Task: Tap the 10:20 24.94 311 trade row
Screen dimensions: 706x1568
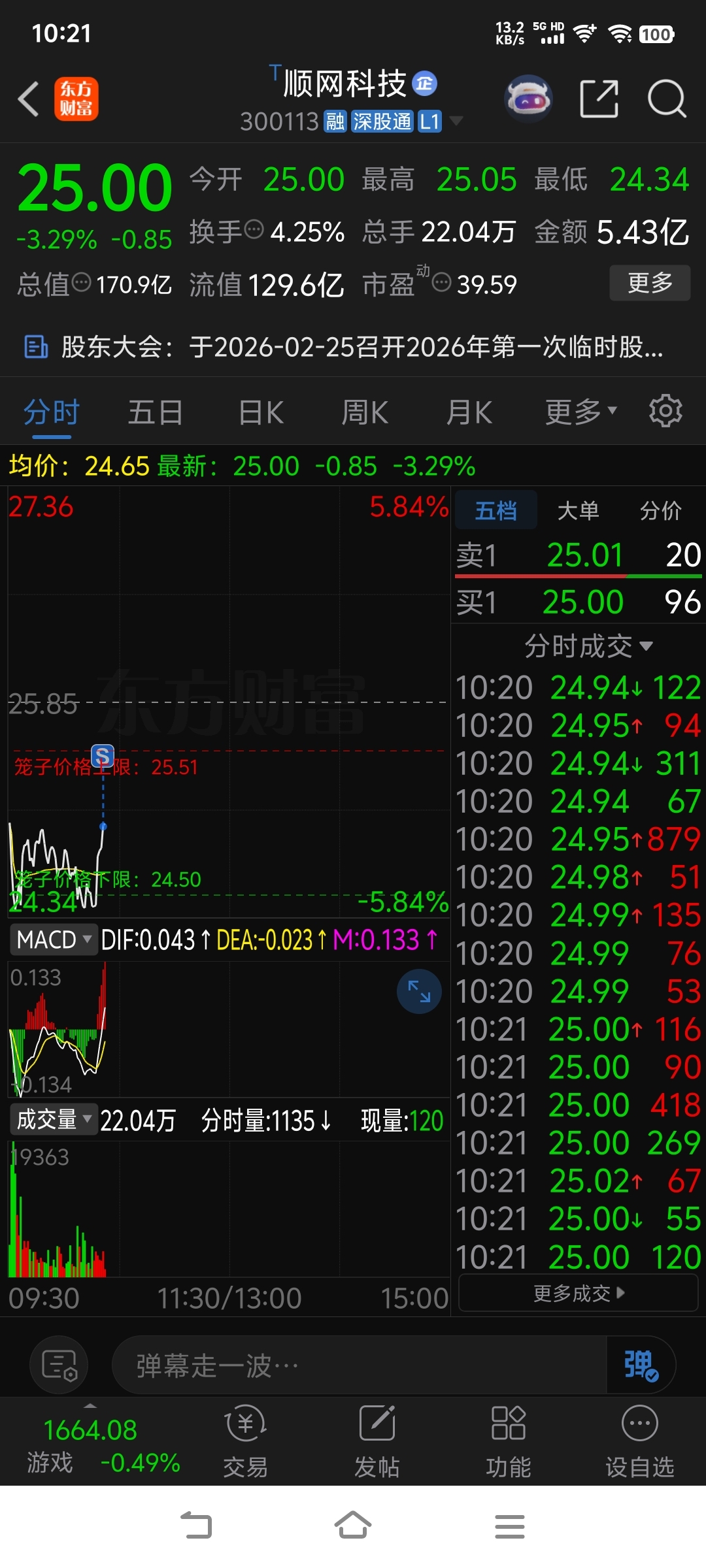Action: 579,763
